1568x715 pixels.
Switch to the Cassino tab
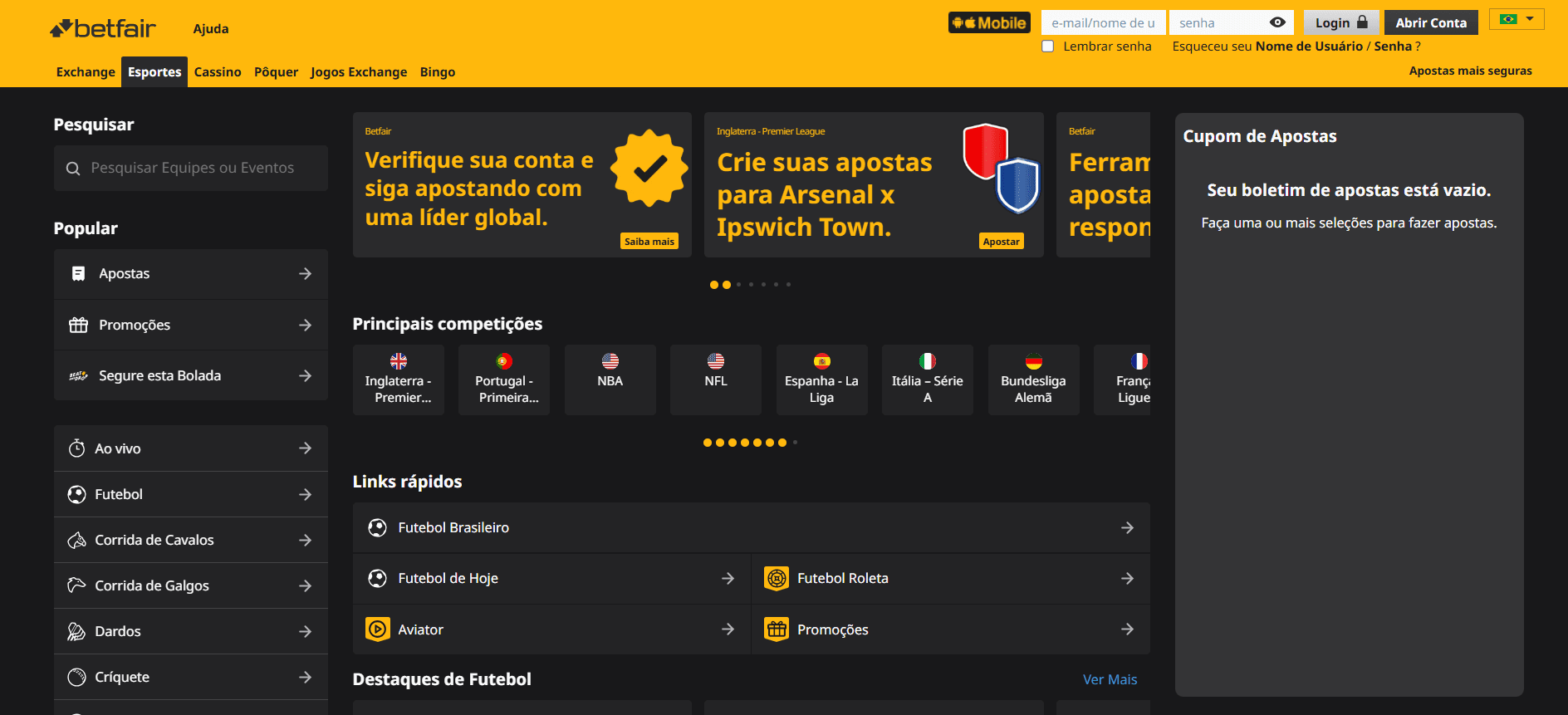coord(218,72)
